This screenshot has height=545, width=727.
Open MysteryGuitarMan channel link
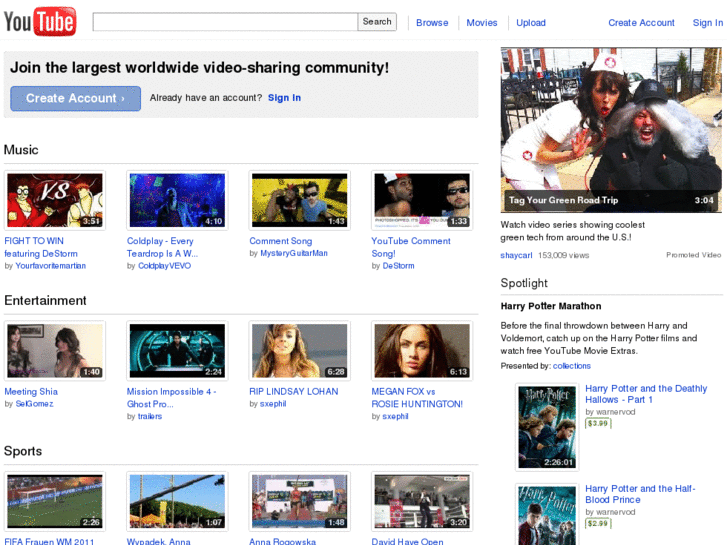coord(294,253)
